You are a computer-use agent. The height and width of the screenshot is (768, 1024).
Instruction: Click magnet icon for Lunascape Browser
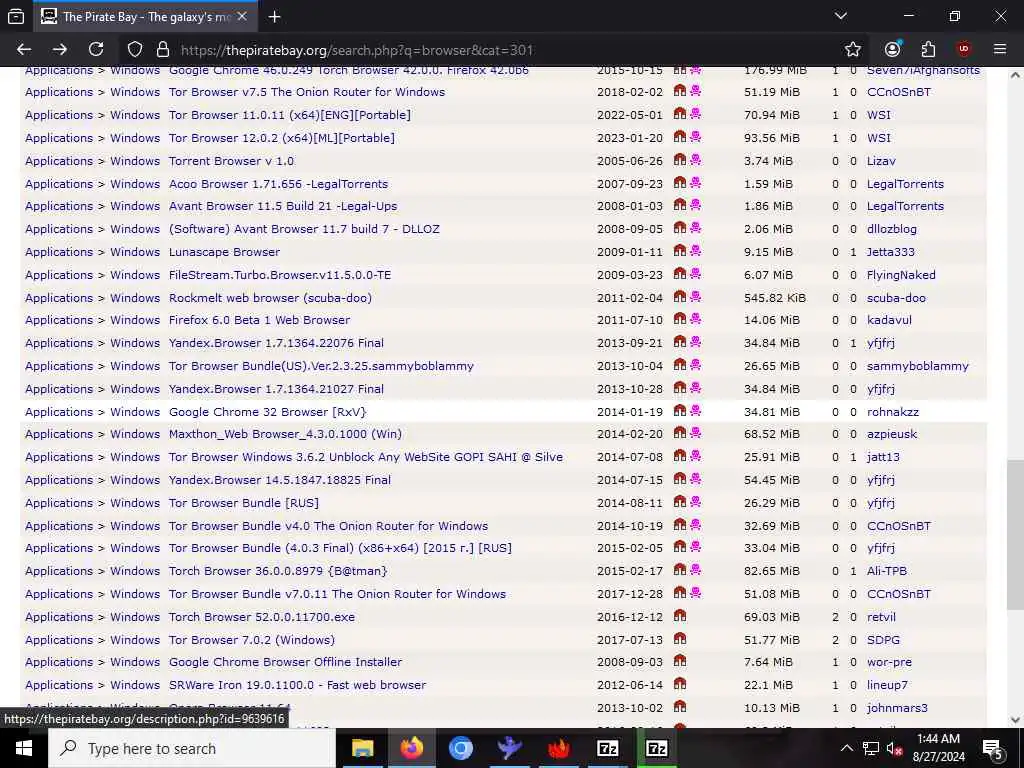680,251
